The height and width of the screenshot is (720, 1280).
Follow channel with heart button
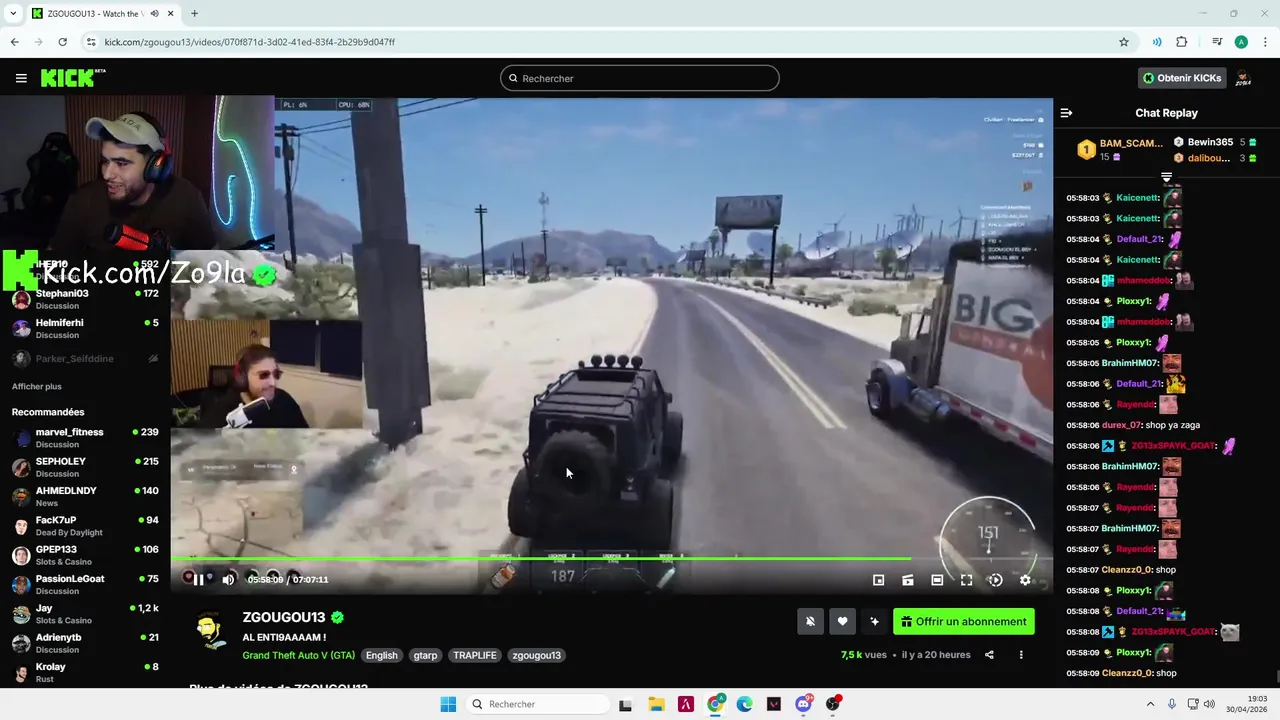[842, 621]
